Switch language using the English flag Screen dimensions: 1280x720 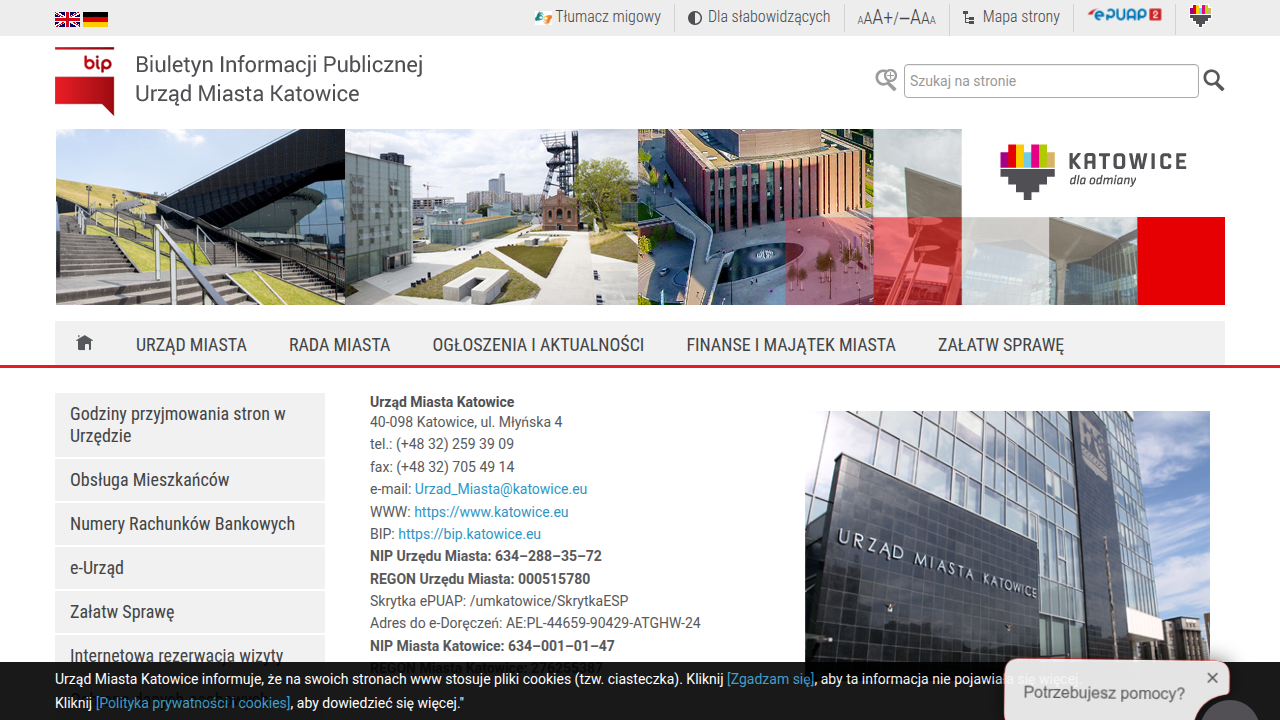pyautogui.click(x=67, y=19)
